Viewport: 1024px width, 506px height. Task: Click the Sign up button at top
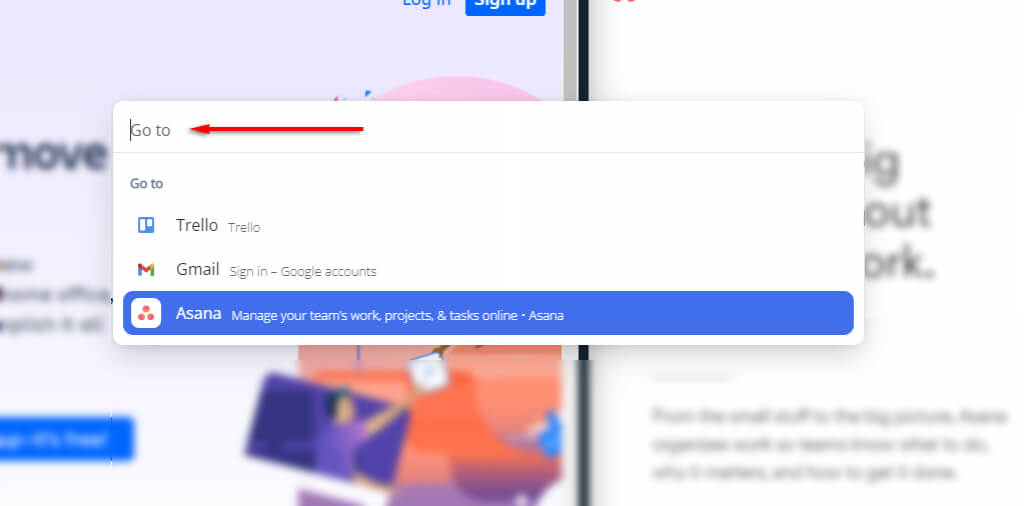505,5
